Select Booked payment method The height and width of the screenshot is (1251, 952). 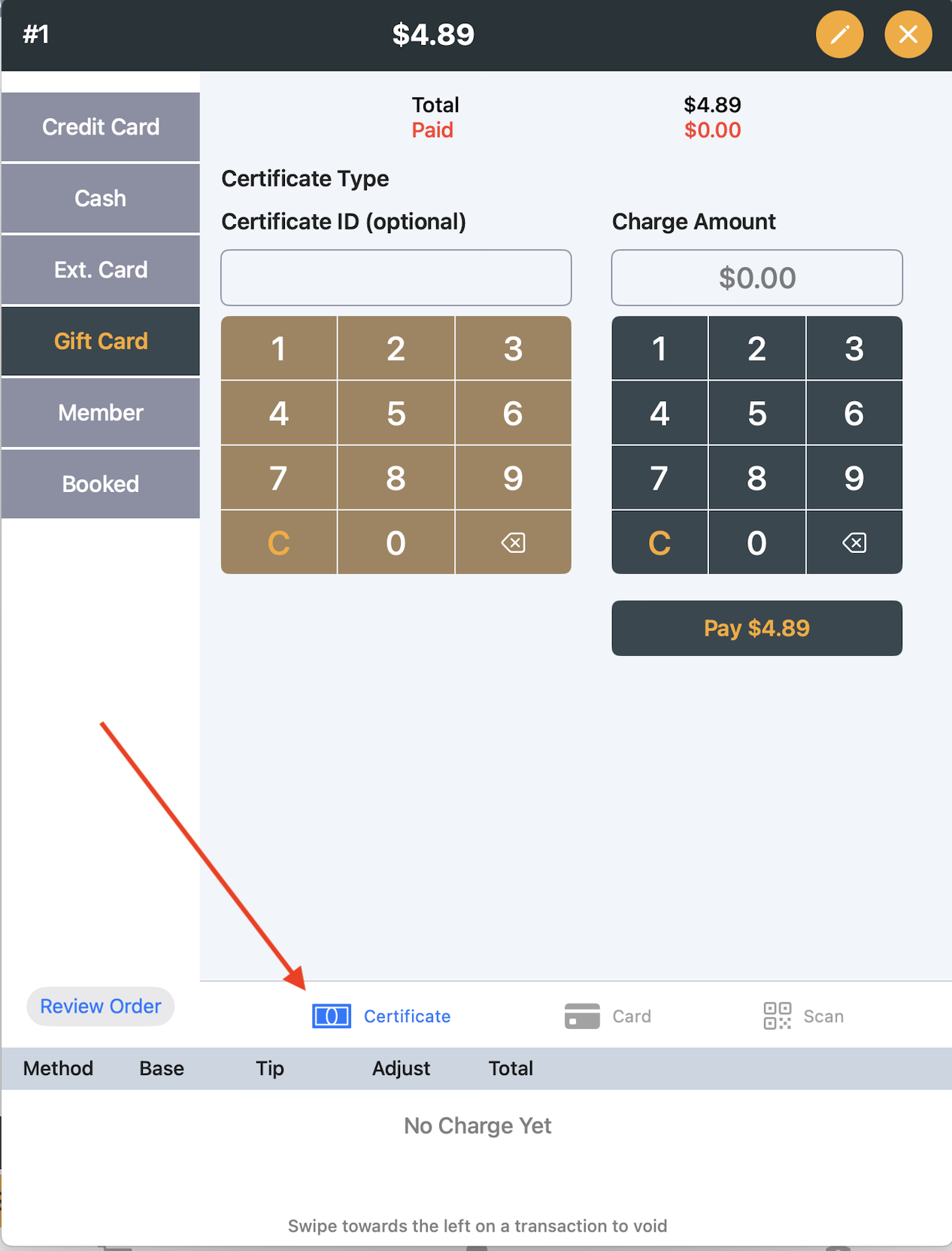coord(101,484)
